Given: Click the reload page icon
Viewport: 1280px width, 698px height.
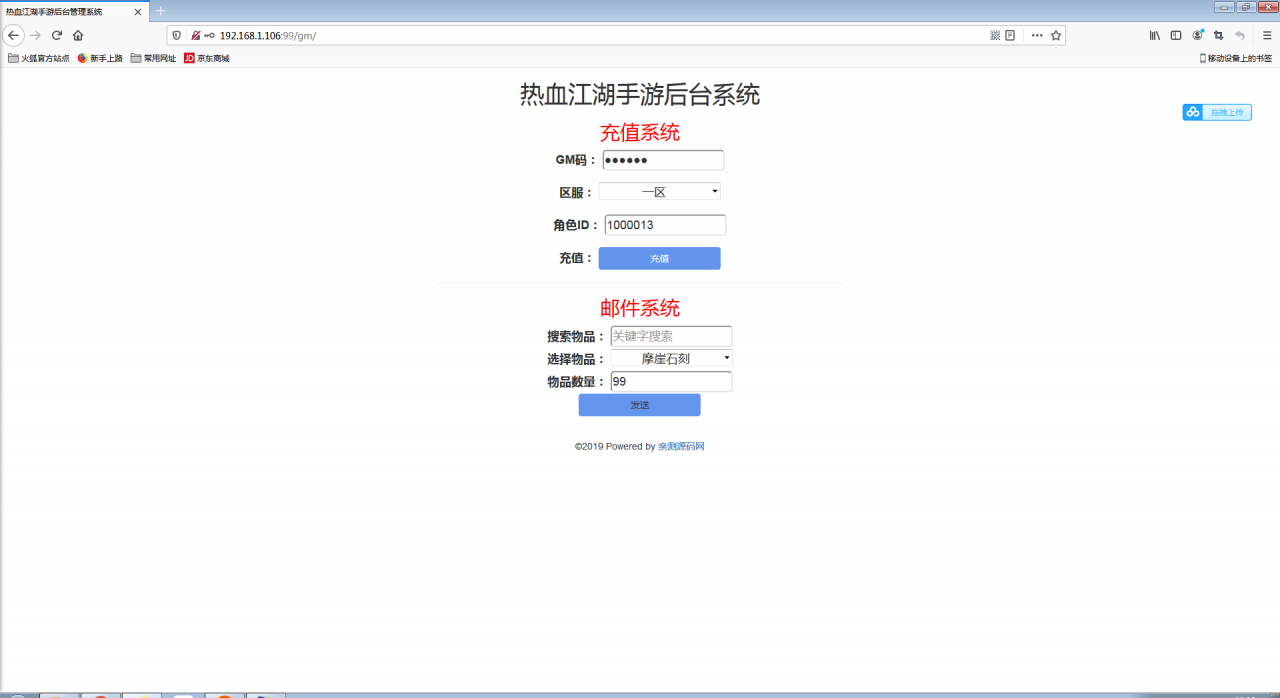Looking at the screenshot, I should click(x=57, y=35).
